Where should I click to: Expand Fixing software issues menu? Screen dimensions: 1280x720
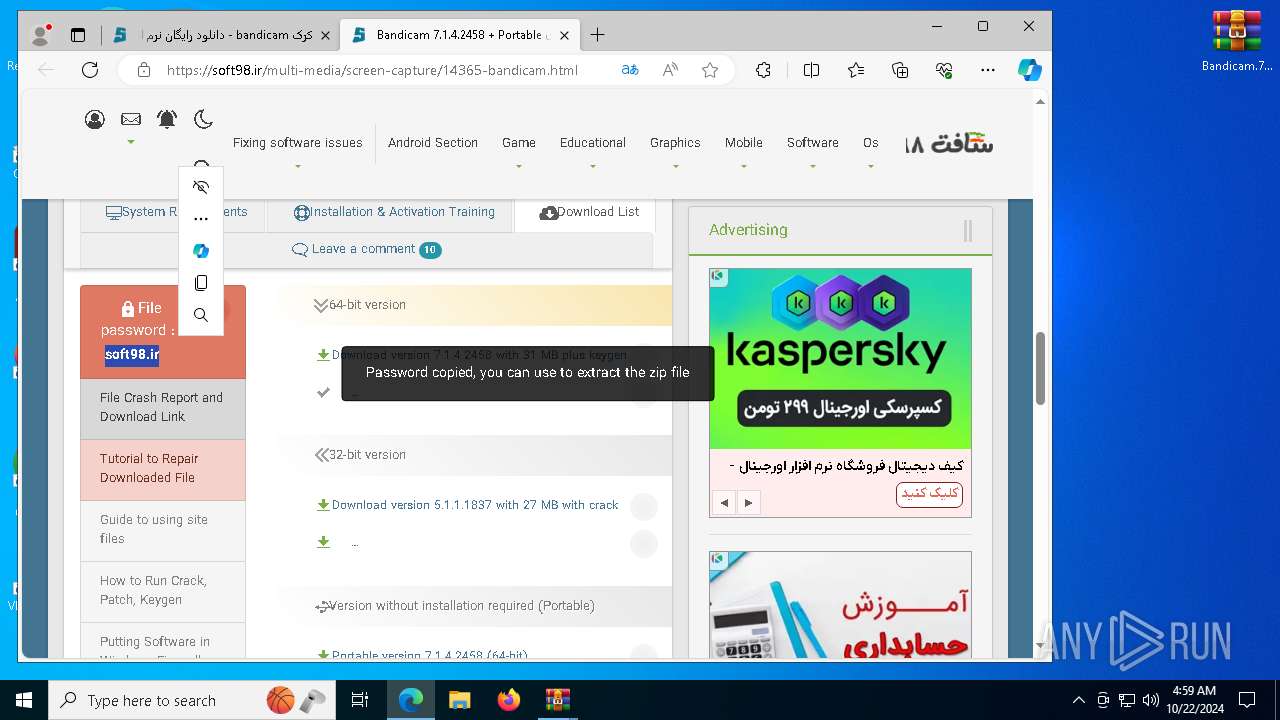coord(297,143)
